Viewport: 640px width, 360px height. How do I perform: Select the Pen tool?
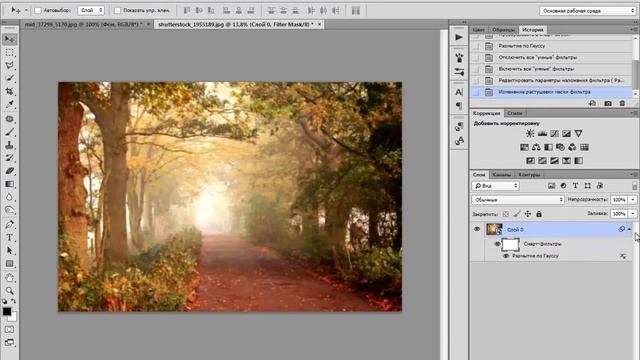tap(9, 224)
